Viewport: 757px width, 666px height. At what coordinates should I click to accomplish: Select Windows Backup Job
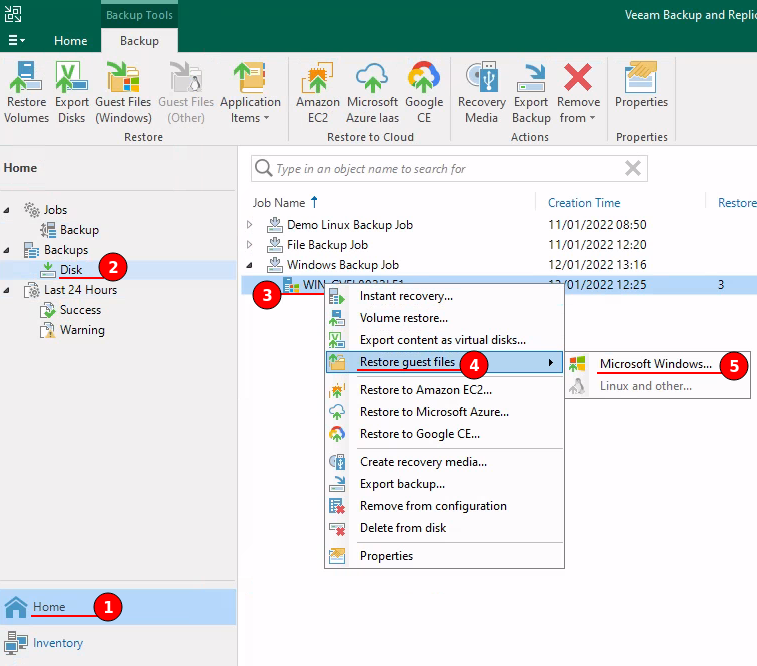pyautogui.click(x=343, y=265)
